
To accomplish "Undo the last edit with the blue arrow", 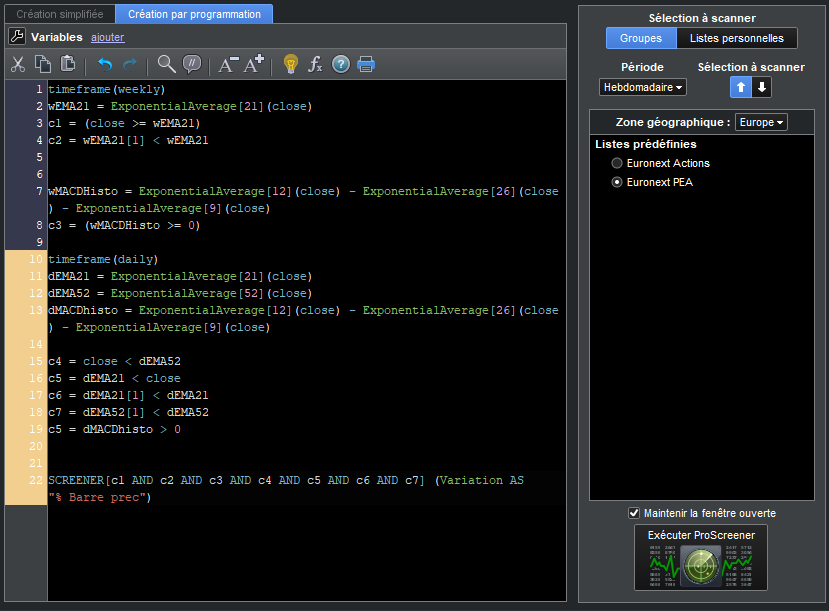I will (x=105, y=65).
